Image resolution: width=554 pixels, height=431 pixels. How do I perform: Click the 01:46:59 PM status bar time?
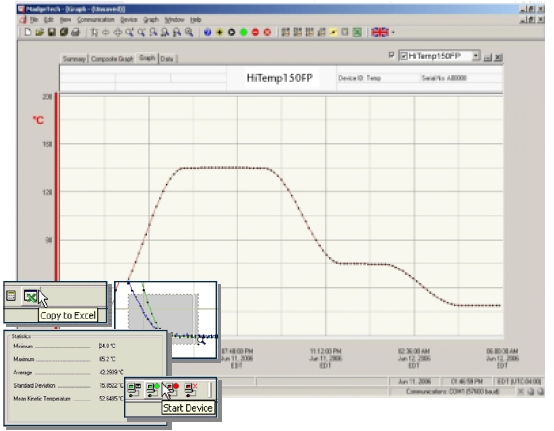click(467, 382)
